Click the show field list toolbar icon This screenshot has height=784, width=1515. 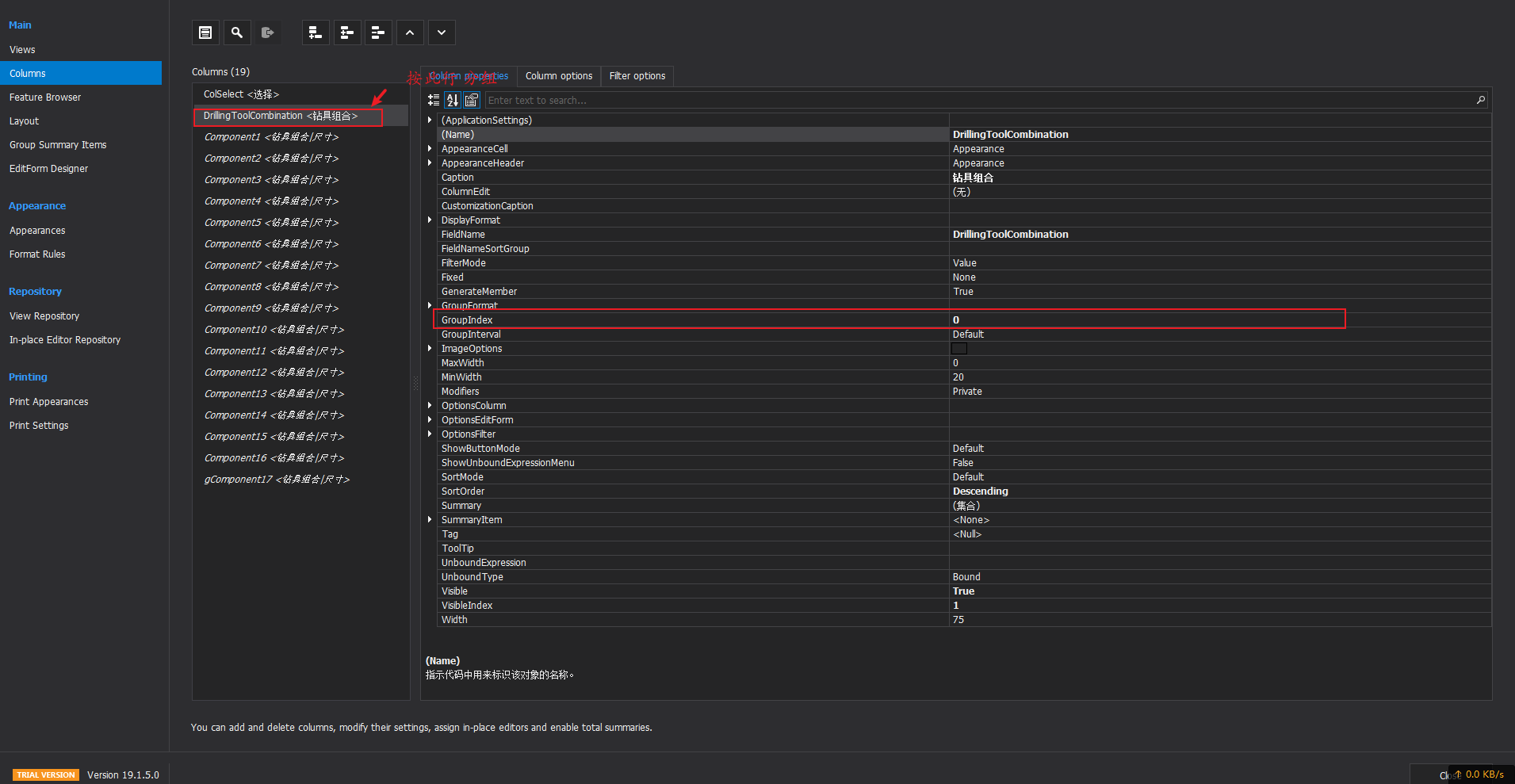tap(205, 33)
